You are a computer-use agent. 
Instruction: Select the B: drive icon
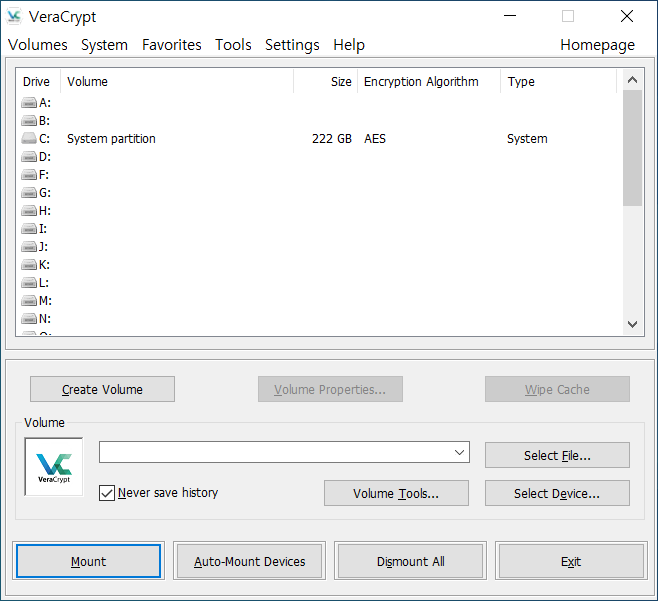pos(29,121)
